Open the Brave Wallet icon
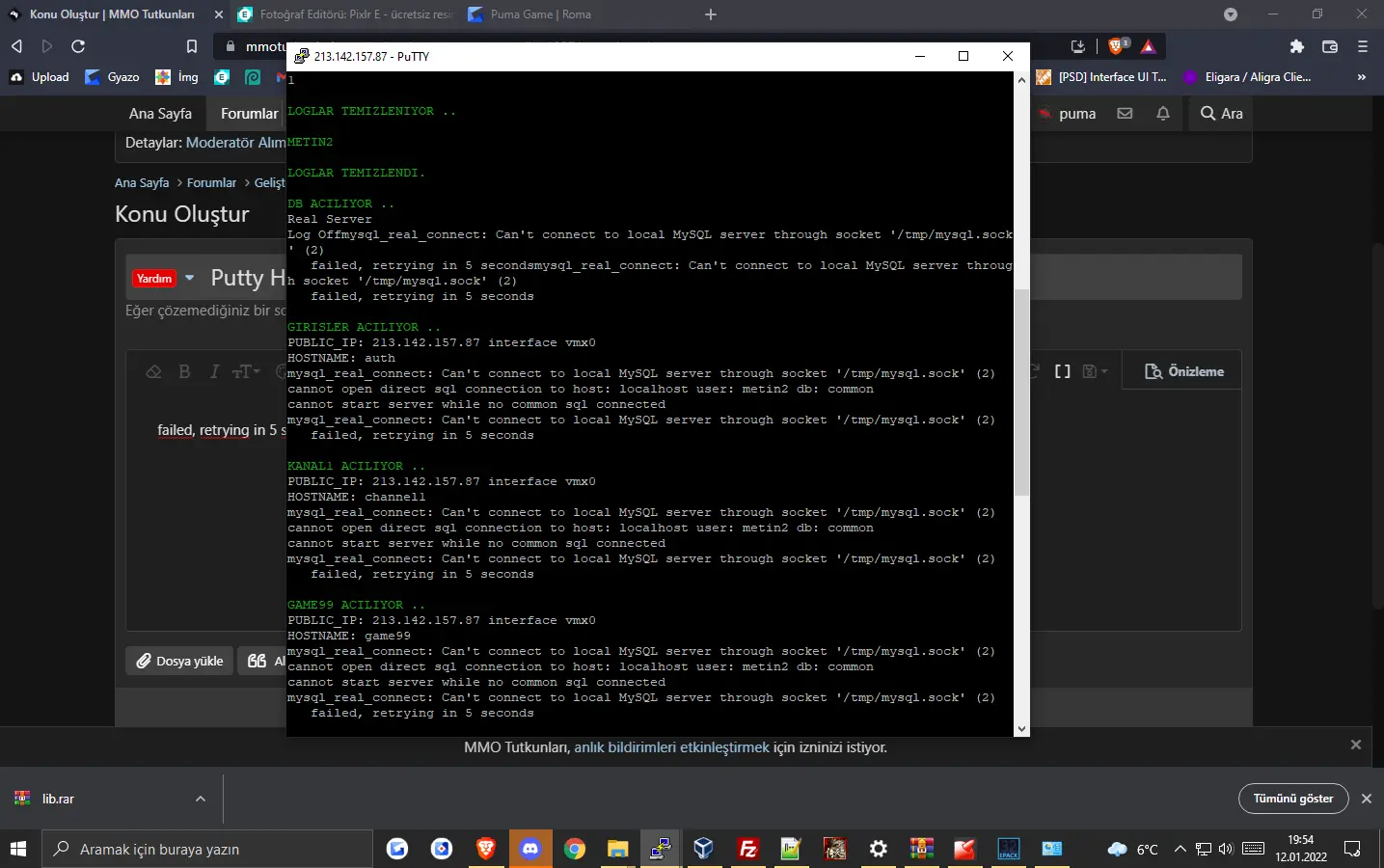Viewport: 1384px width, 868px height. [1329, 46]
